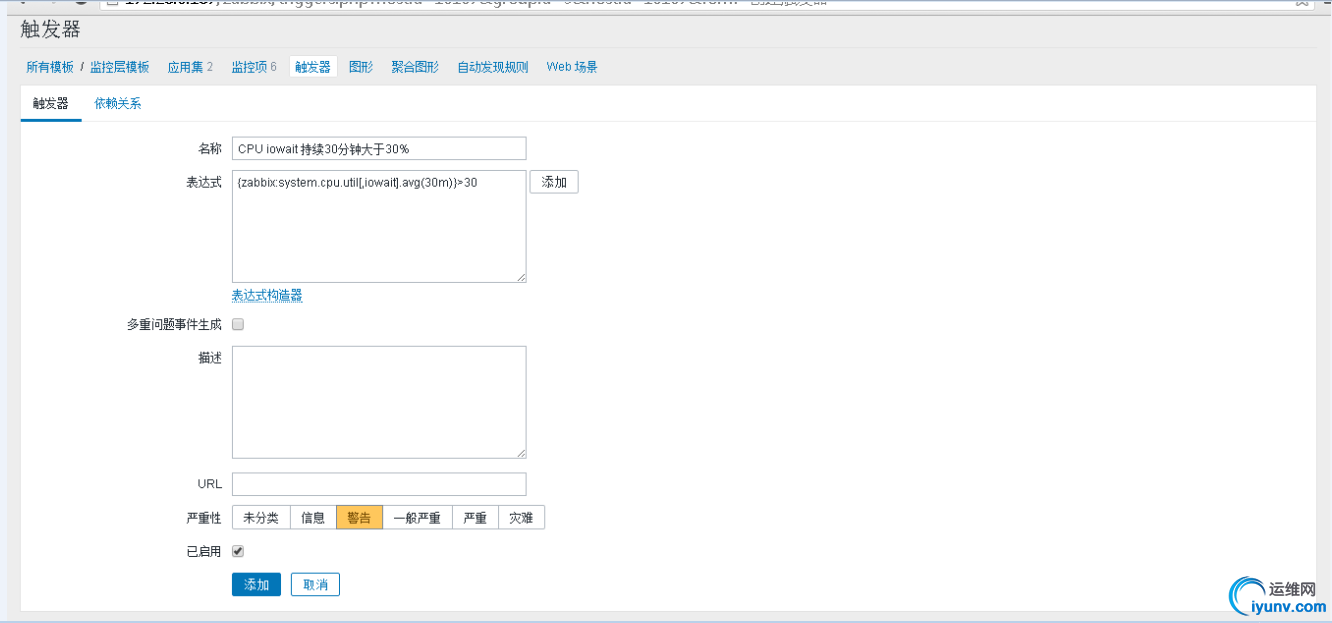Viewport: 1332px width, 623px height.
Task: Select the 触发器 navigation tab
Action: (313, 67)
